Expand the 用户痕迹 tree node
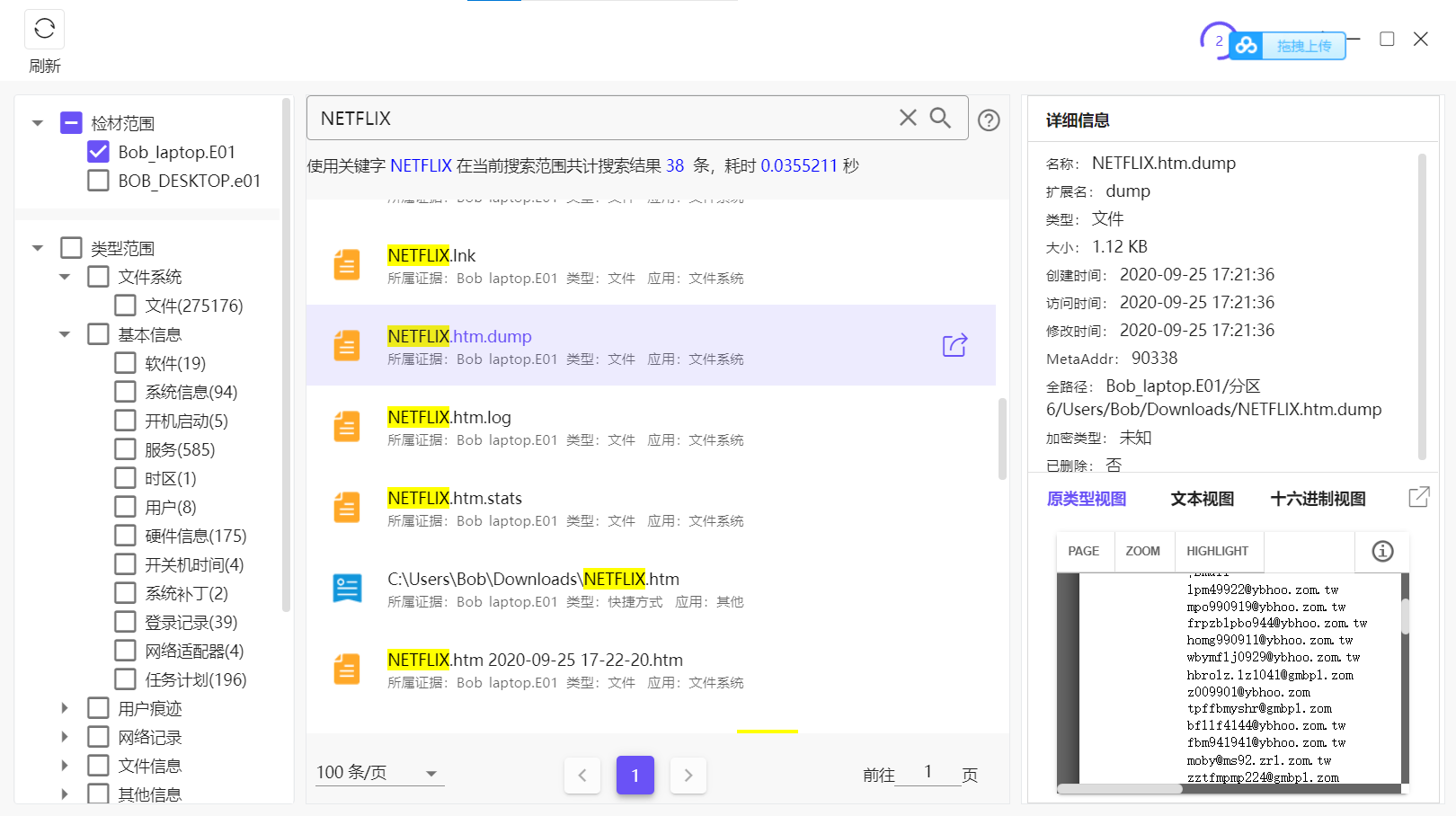Image resolution: width=1456 pixels, height=816 pixels. 64,708
